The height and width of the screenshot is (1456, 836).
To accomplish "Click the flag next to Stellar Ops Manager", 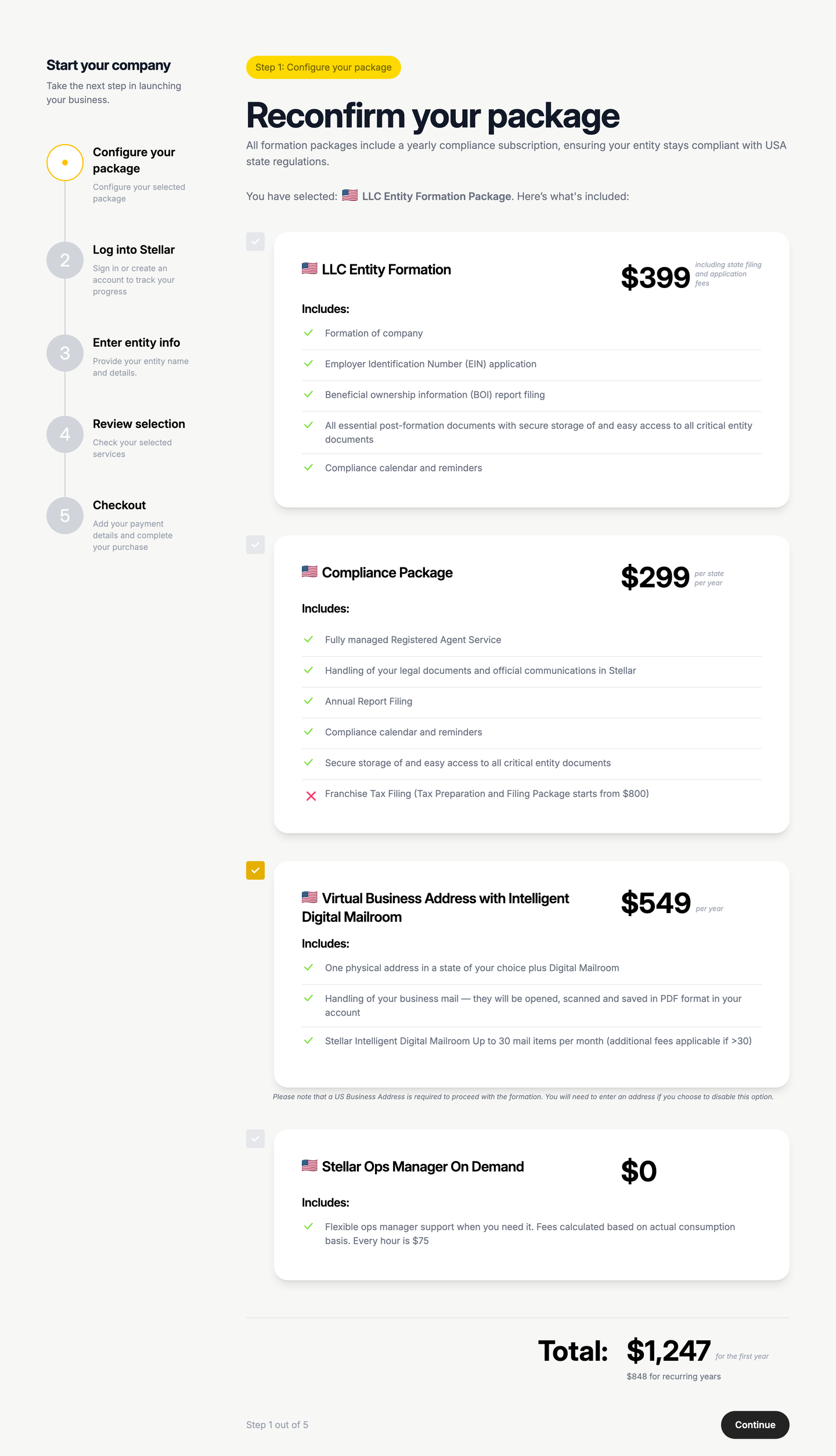I will 309,1166.
